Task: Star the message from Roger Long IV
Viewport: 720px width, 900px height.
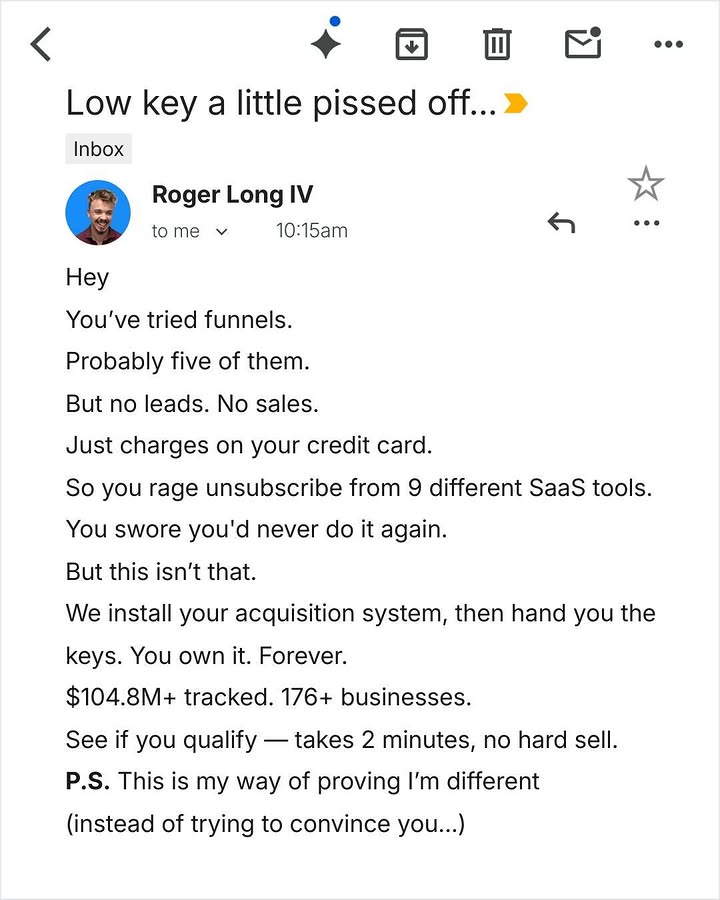Action: pos(646,184)
